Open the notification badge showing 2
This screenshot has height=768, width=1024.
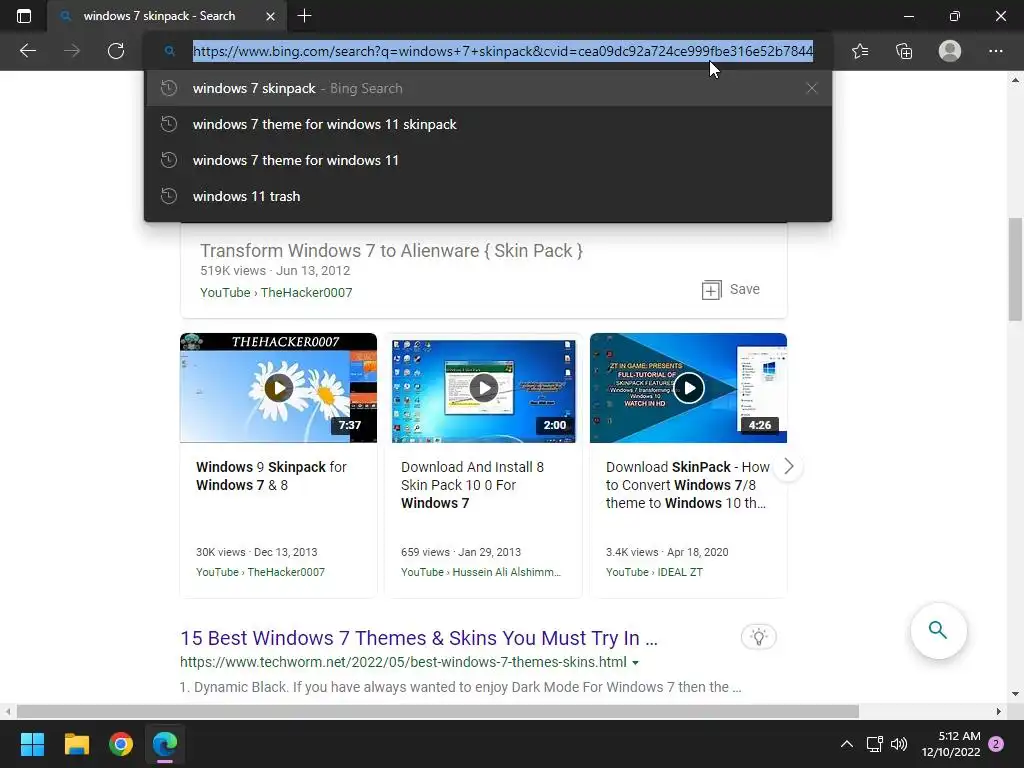(996, 744)
